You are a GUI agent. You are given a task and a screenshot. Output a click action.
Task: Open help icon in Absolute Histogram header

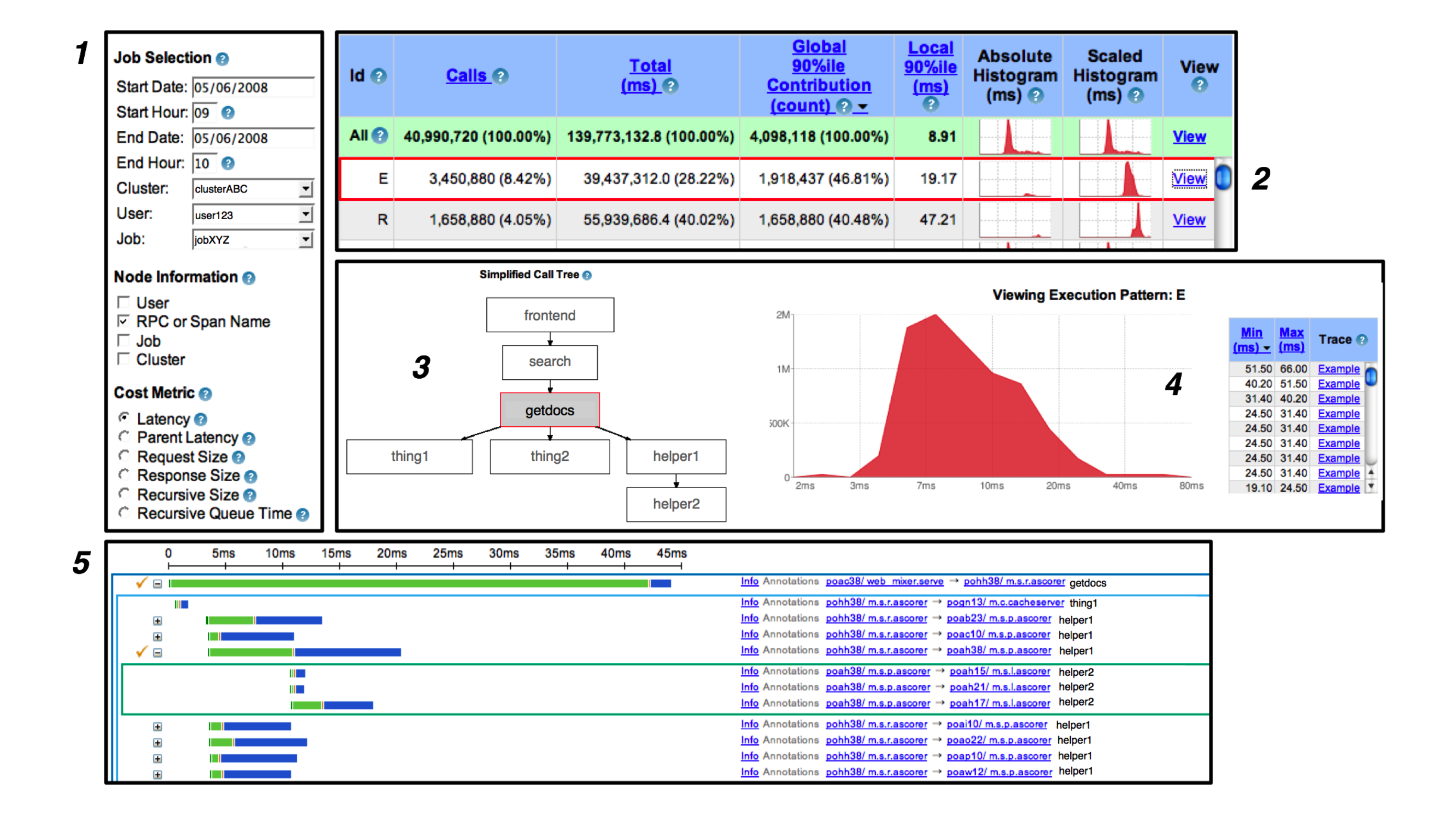tap(1036, 95)
